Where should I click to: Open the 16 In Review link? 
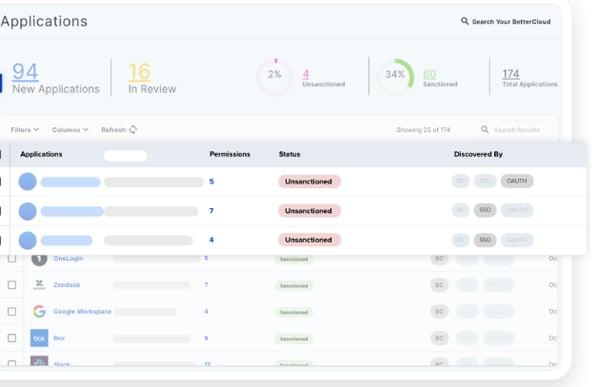(x=152, y=78)
